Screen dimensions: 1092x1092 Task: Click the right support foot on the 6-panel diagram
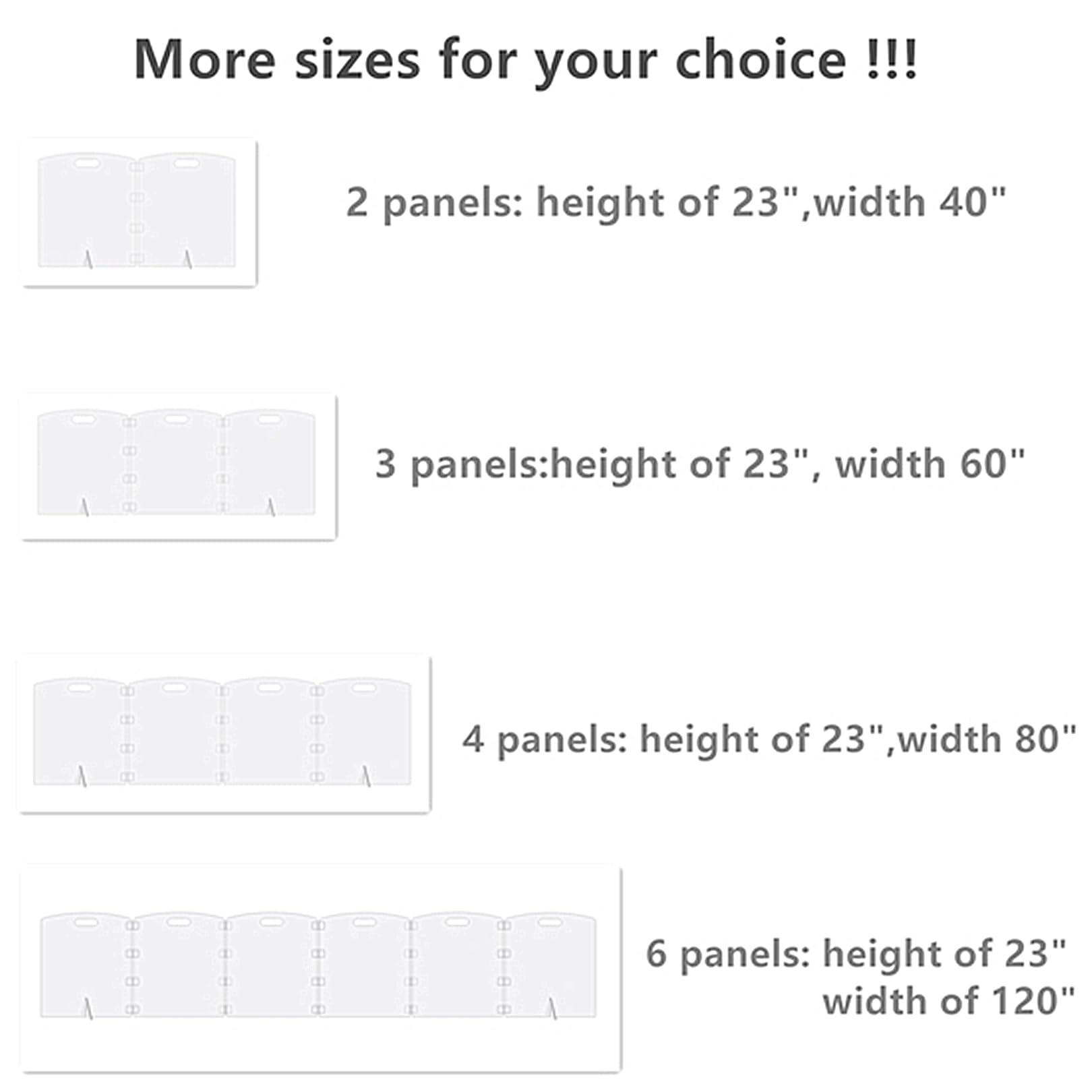tap(552, 1008)
